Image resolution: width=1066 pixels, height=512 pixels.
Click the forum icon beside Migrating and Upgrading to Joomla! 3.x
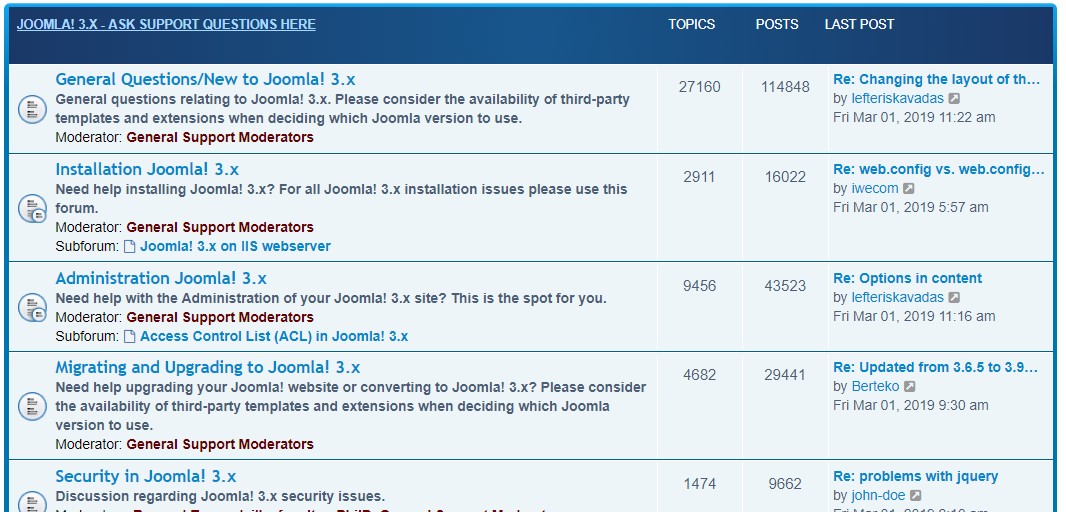pyautogui.click(x=32, y=406)
